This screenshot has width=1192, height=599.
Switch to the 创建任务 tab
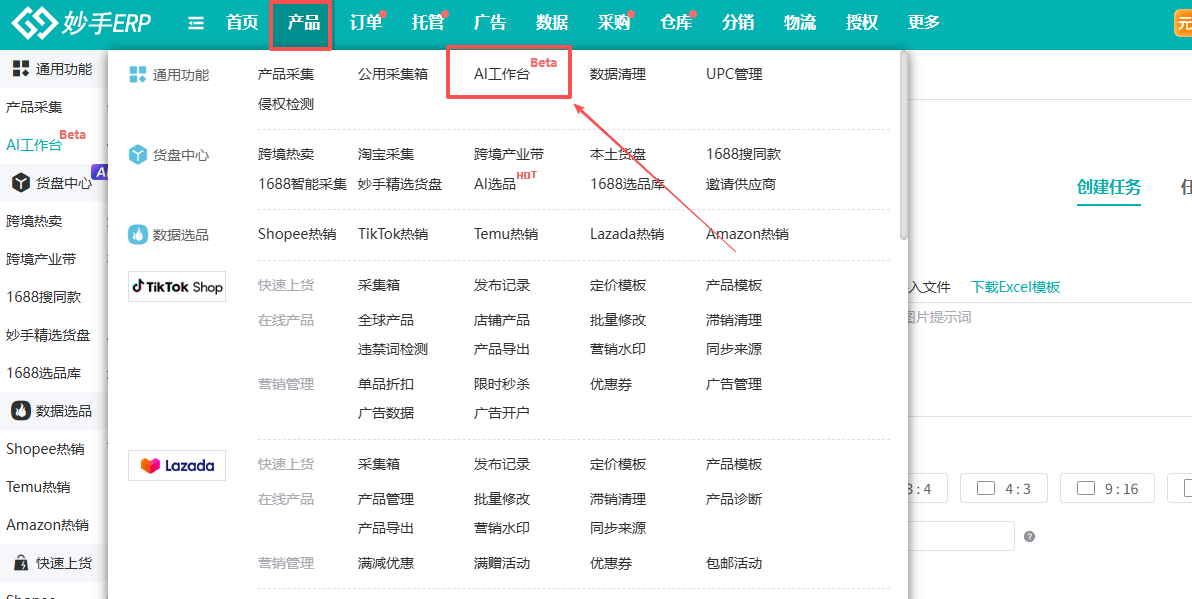(1108, 187)
